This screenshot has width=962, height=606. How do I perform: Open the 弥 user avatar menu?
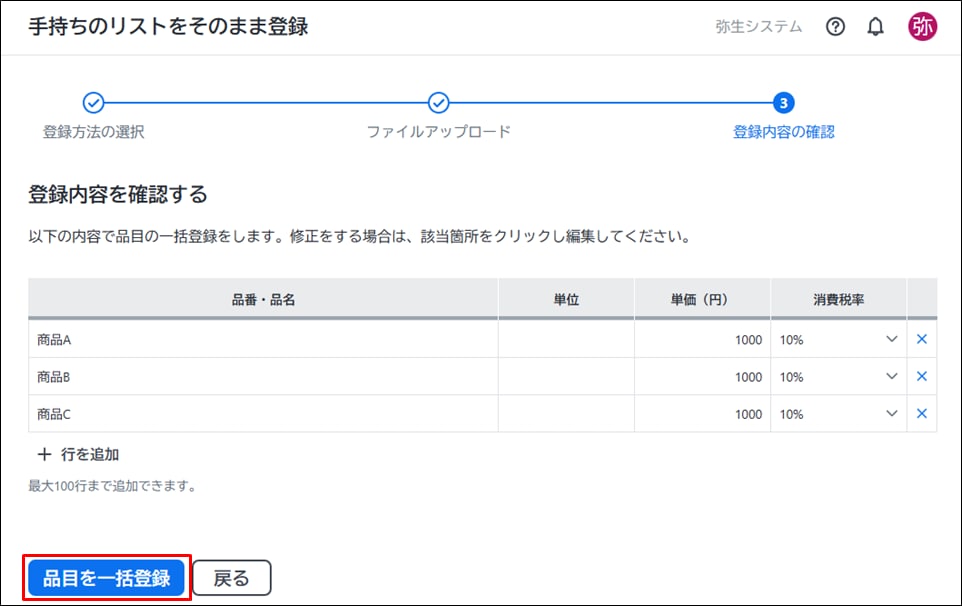coord(922,27)
